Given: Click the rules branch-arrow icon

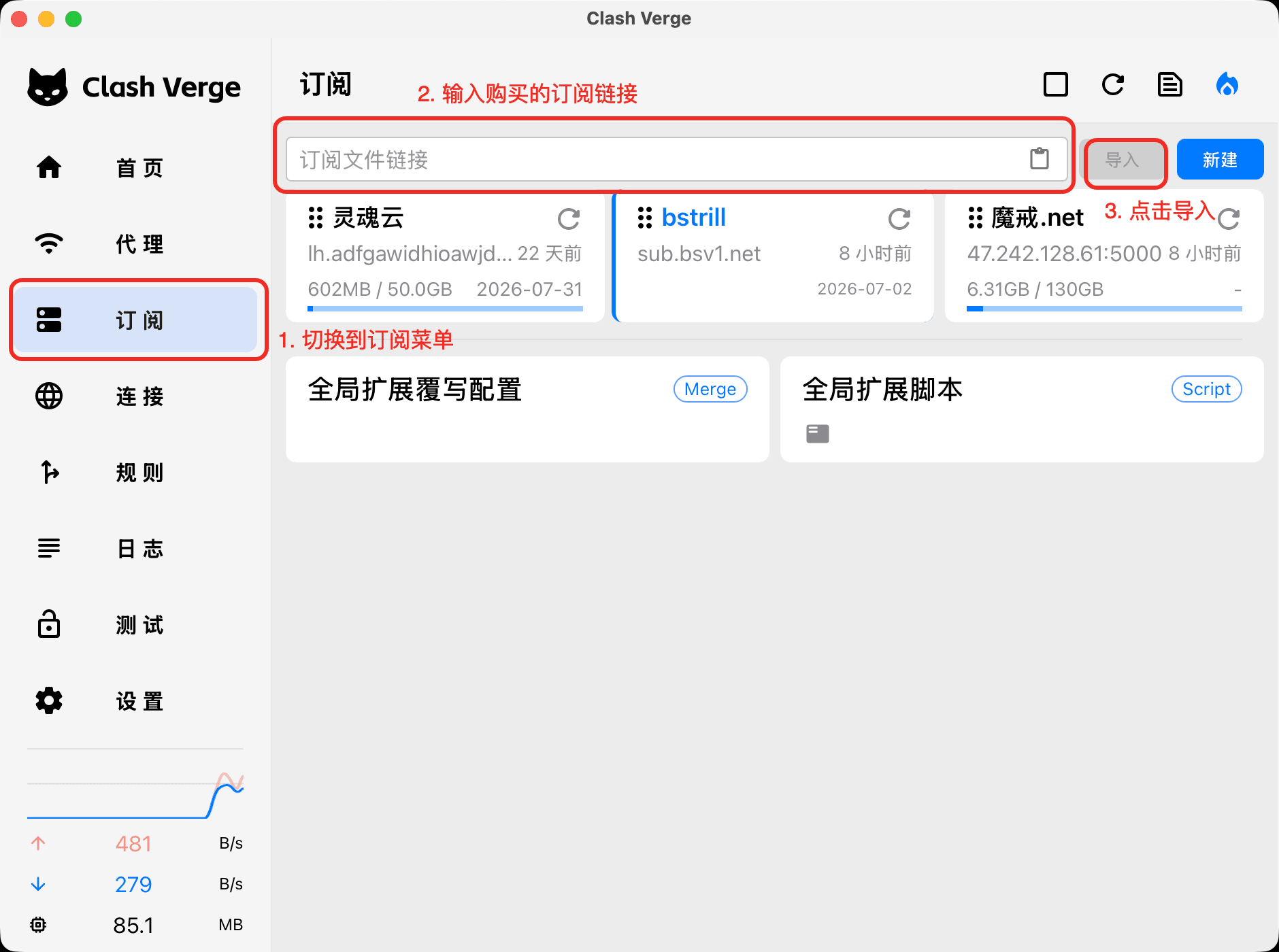Looking at the screenshot, I should coord(49,472).
